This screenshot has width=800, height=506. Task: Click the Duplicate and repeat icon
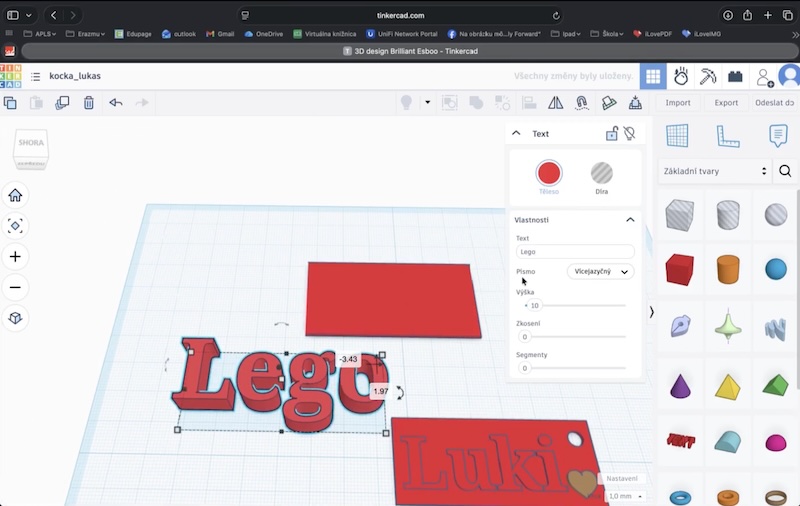pyautogui.click(x=62, y=103)
